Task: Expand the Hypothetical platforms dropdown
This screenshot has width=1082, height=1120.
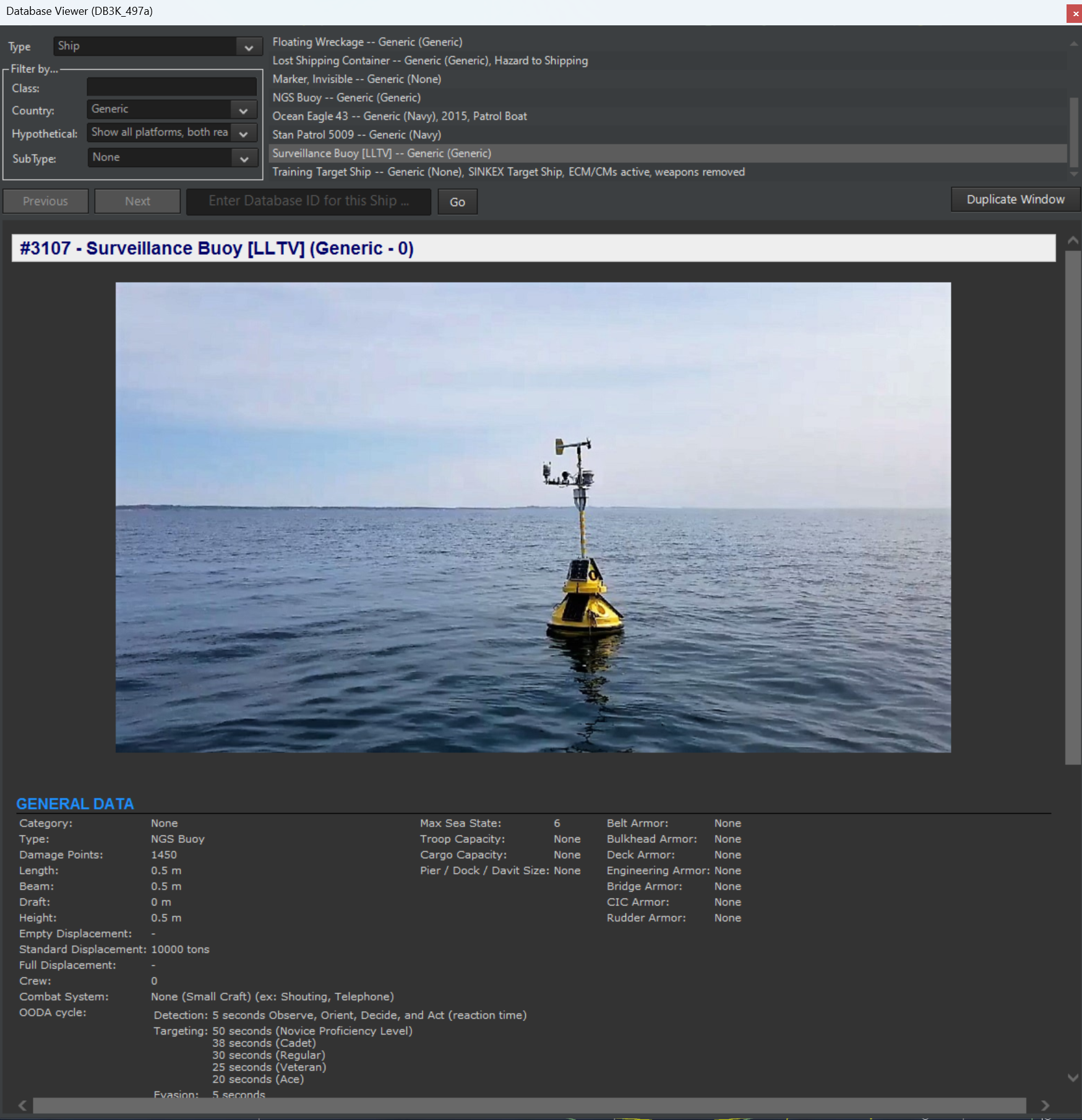Action: [x=171, y=132]
